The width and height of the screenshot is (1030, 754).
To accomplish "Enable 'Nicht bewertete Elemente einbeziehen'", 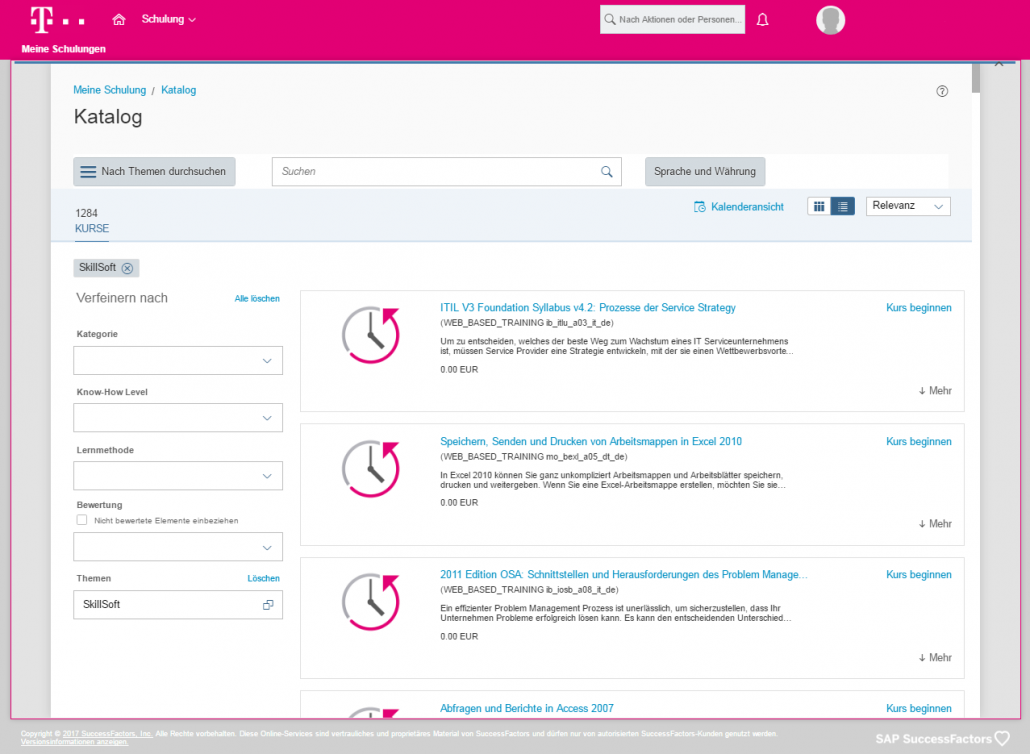I will tap(83, 520).
